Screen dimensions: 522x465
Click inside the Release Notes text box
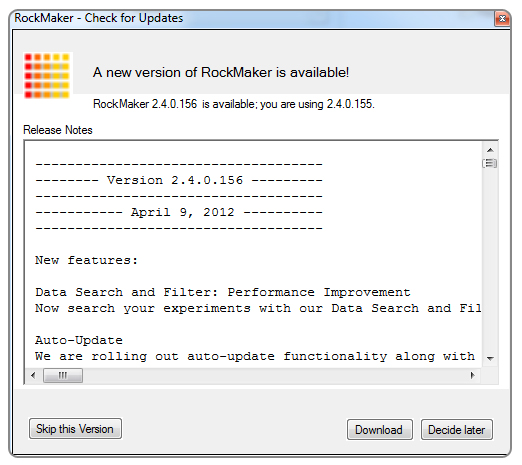(x=253, y=255)
